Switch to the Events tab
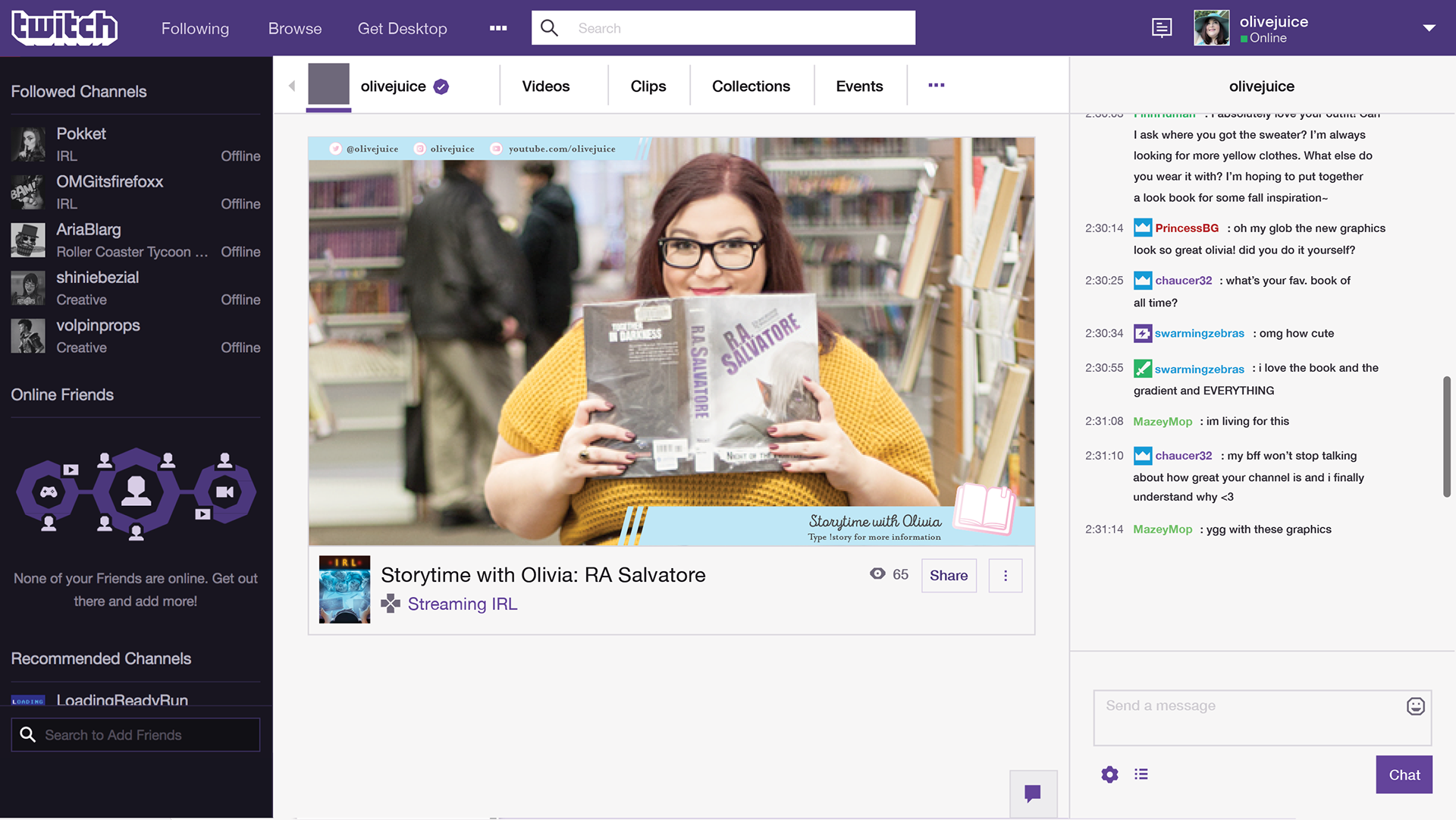1456x820 pixels. [859, 86]
